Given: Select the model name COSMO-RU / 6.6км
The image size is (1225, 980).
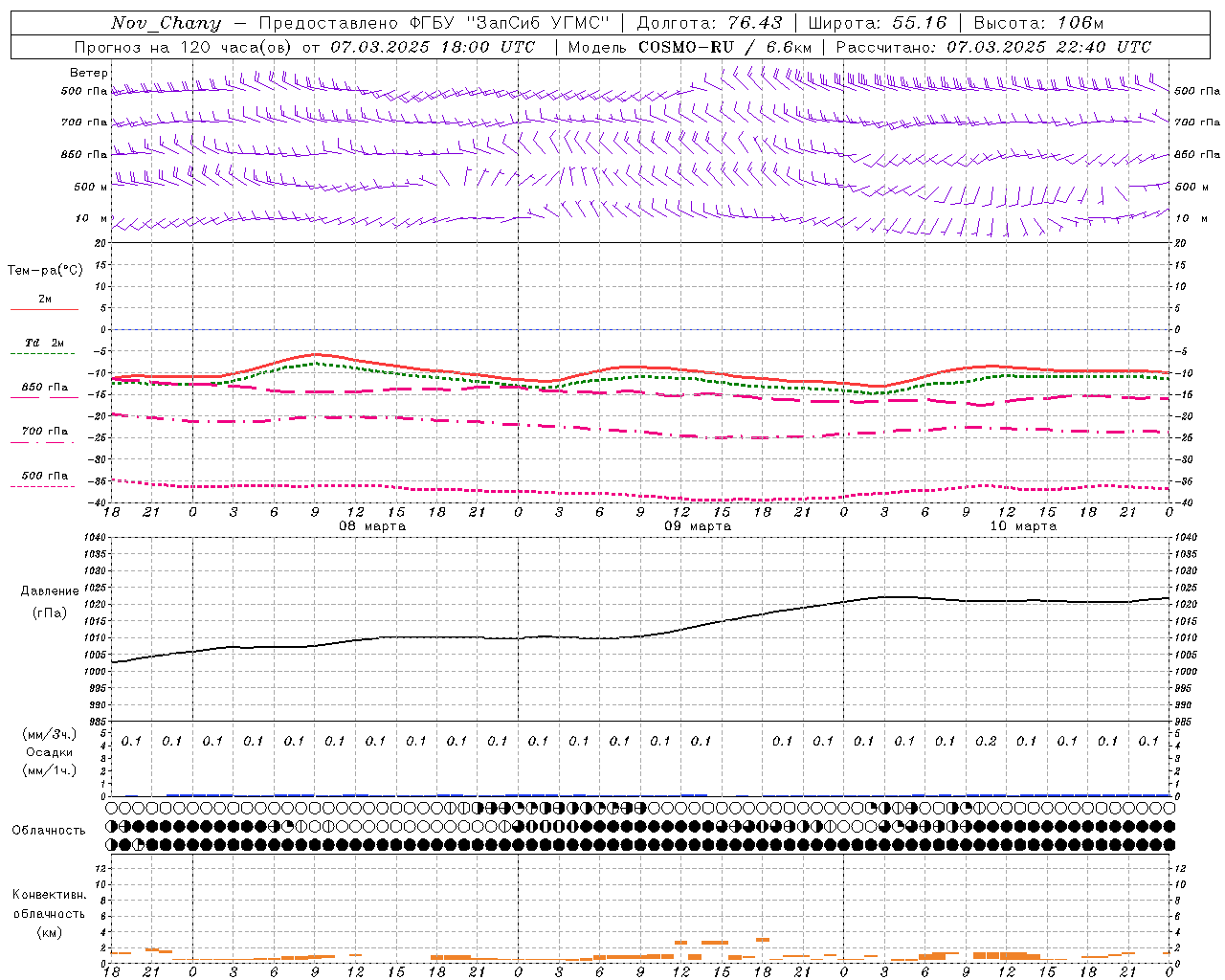Looking at the screenshot, I should click(725, 47).
